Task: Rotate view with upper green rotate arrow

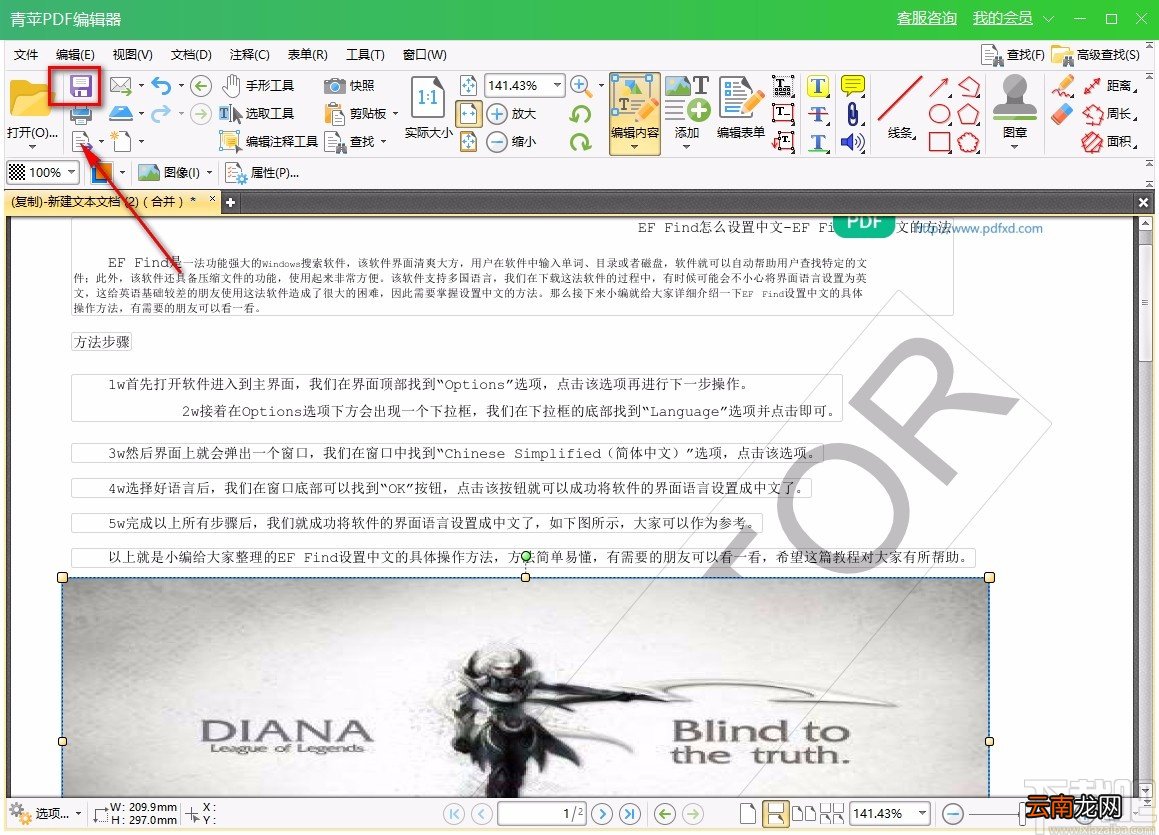Action: click(581, 114)
